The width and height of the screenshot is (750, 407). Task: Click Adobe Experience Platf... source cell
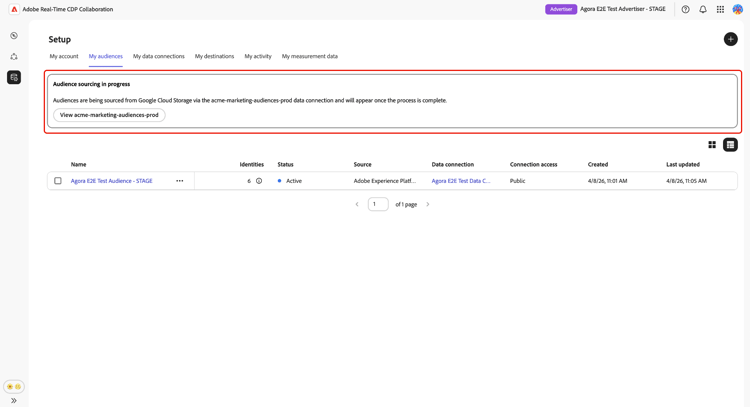pos(385,181)
